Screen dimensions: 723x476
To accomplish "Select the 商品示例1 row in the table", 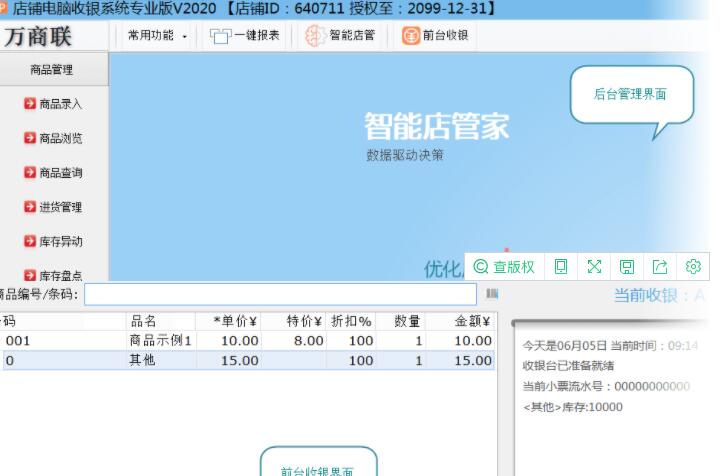I will point(160,341).
